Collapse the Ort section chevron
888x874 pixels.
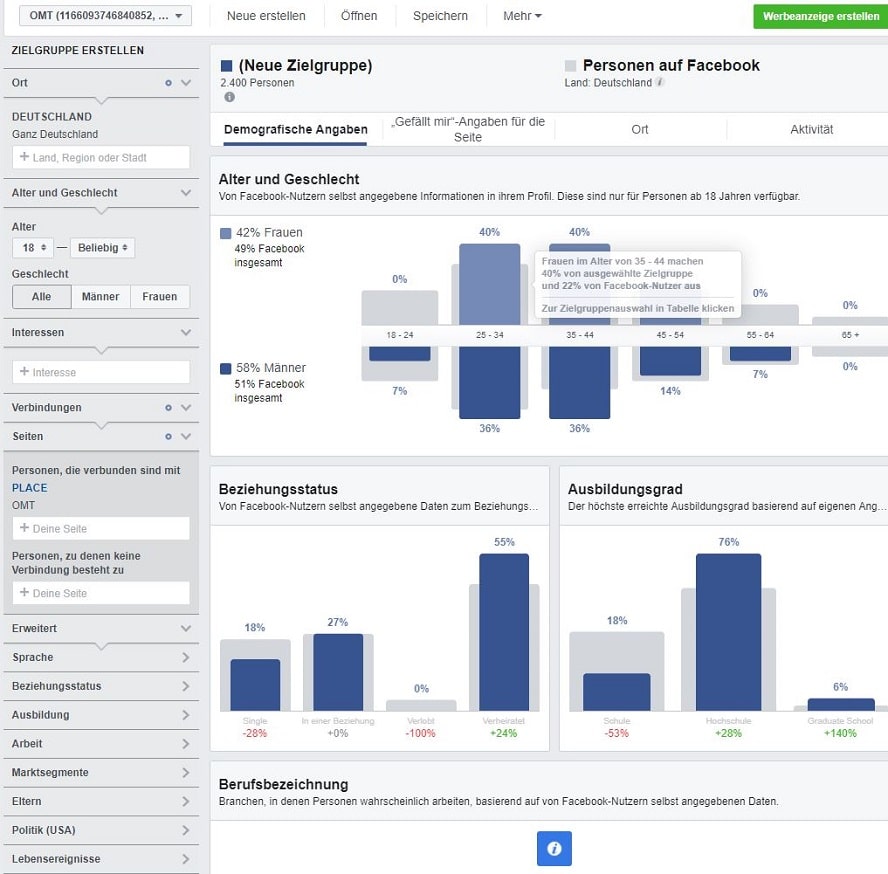186,83
